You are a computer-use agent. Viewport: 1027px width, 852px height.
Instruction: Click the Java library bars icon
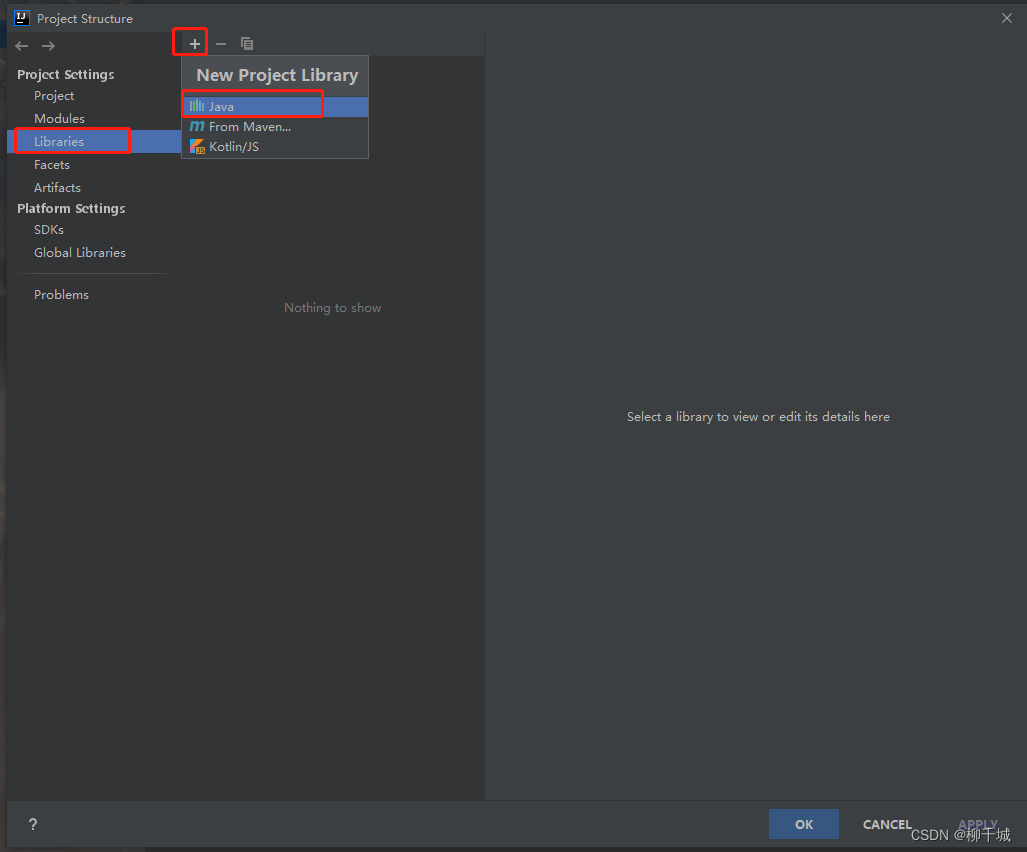196,105
